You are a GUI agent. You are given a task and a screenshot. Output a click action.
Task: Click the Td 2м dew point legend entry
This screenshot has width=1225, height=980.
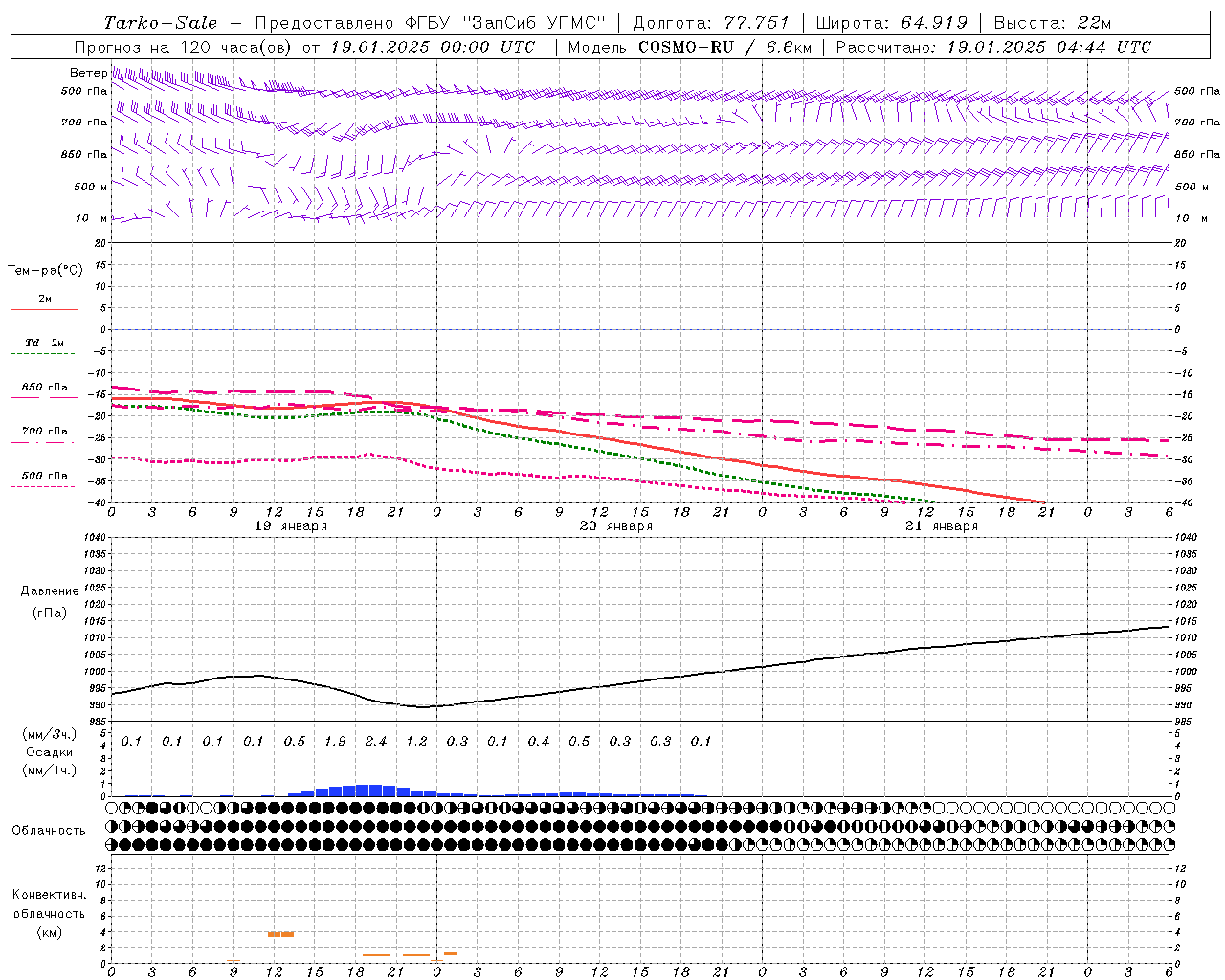click(x=45, y=343)
